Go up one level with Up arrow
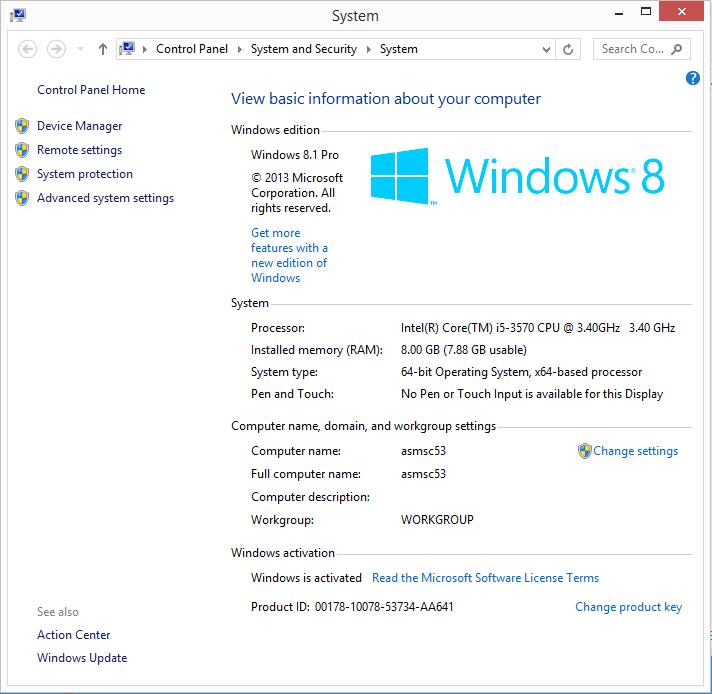This screenshot has height=694, width=712. click(103, 49)
